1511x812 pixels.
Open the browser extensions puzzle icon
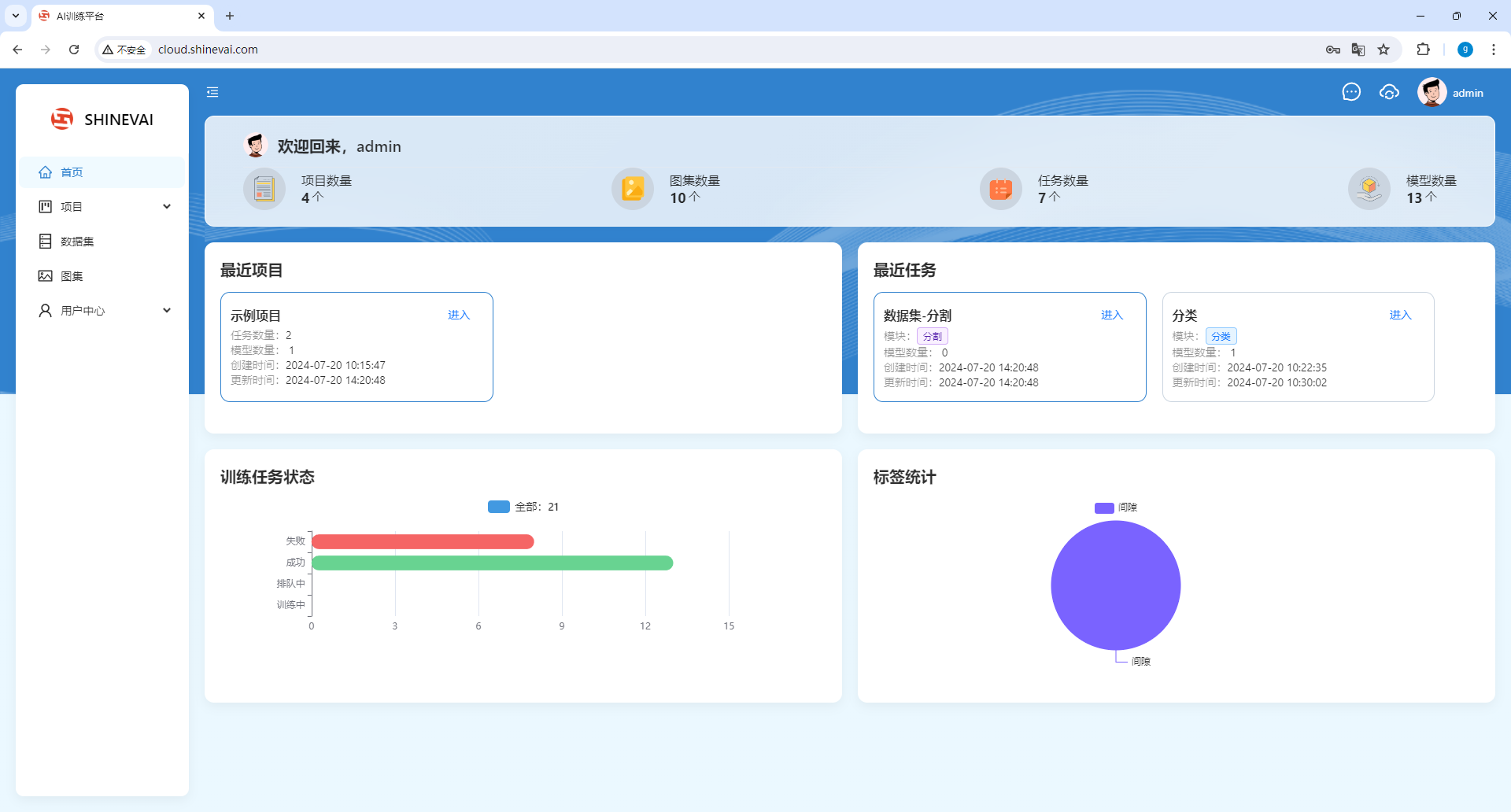1423,50
